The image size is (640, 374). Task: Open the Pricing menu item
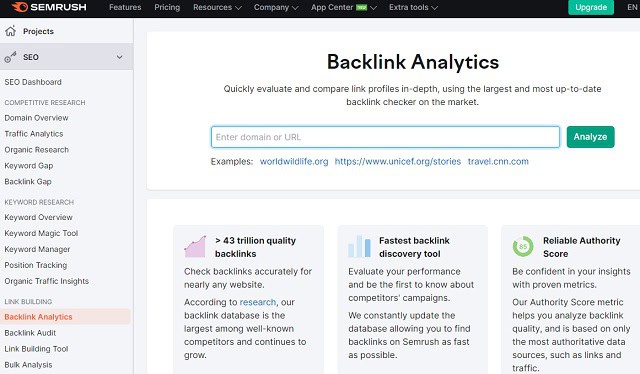(167, 7)
